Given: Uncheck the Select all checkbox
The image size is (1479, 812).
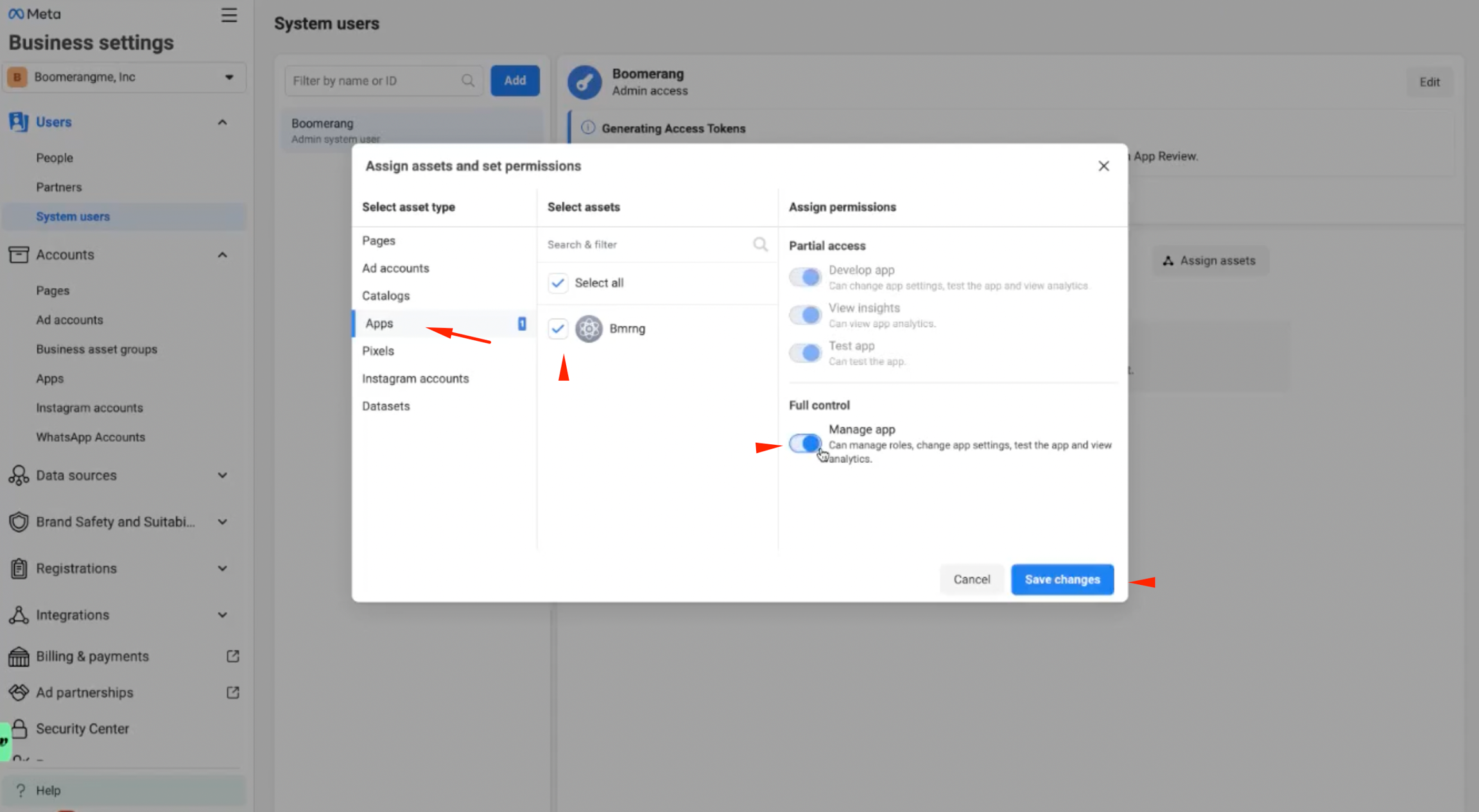Looking at the screenshot, I should tap(558, 283).
